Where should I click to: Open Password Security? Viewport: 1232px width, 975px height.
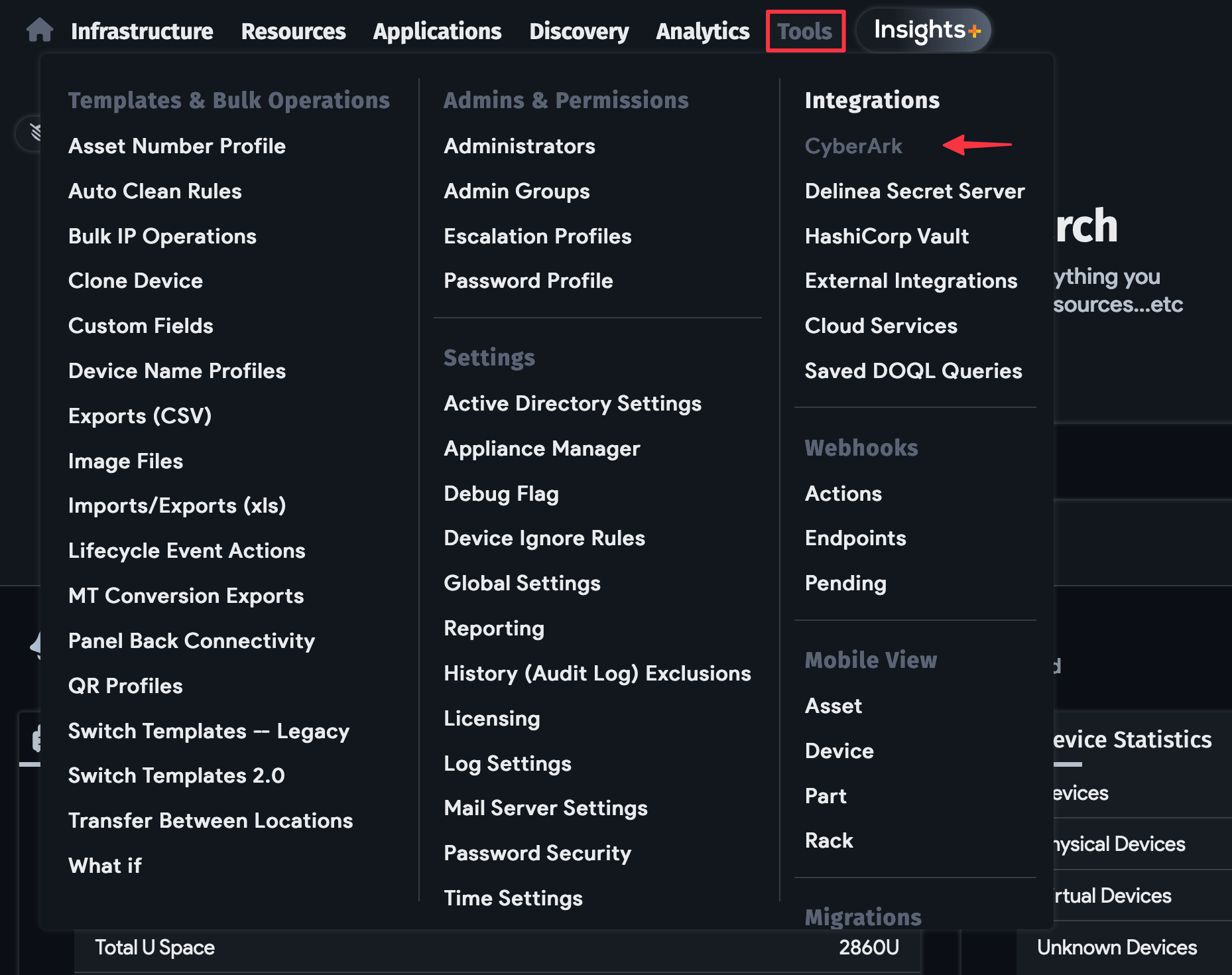(x=537, y=853)
